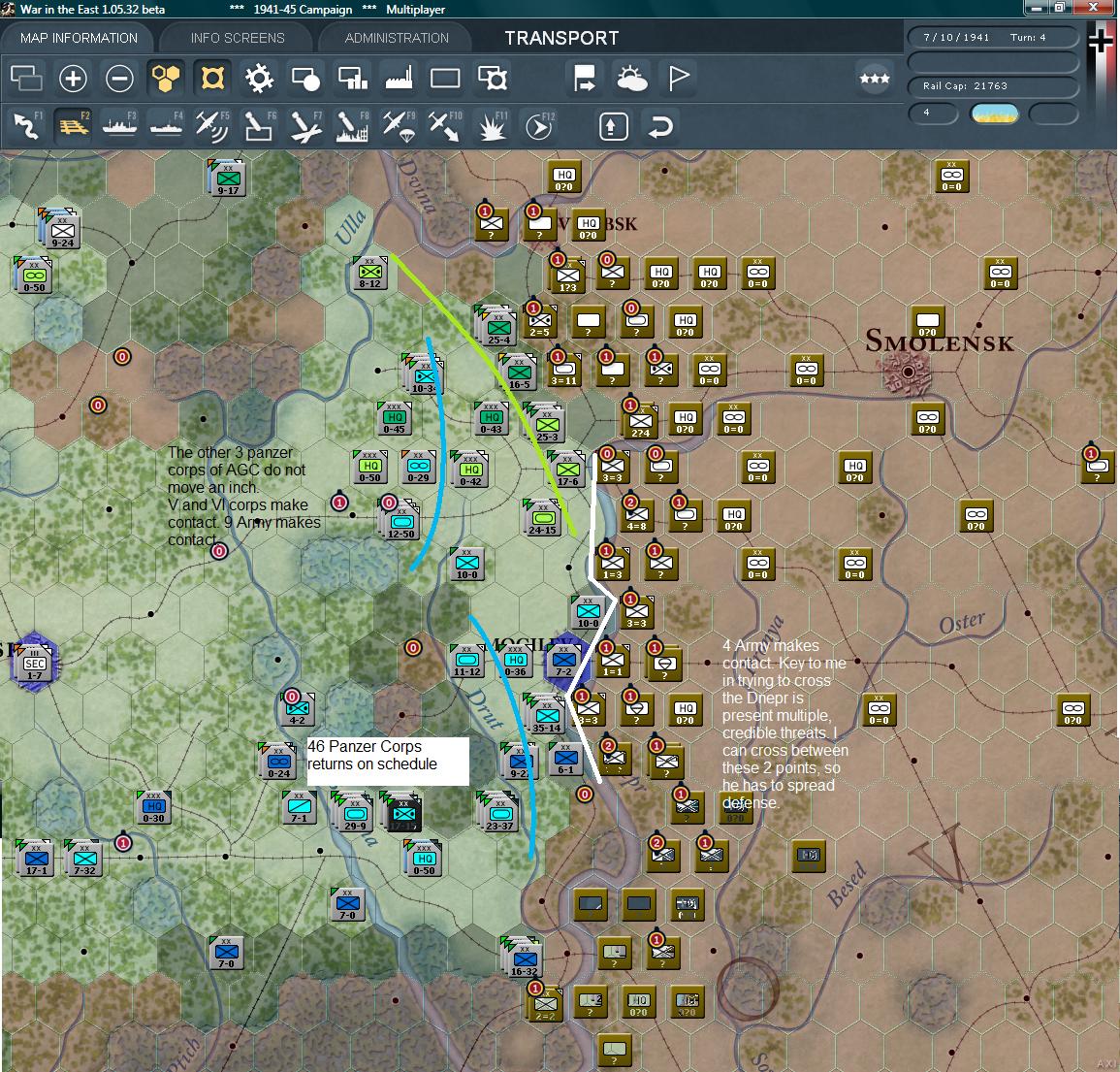Click the undo curved arrow icon
Image resolution: width=1120 pixels, height=1072 pixels.
pyautogui.click(x=660, y=127)
